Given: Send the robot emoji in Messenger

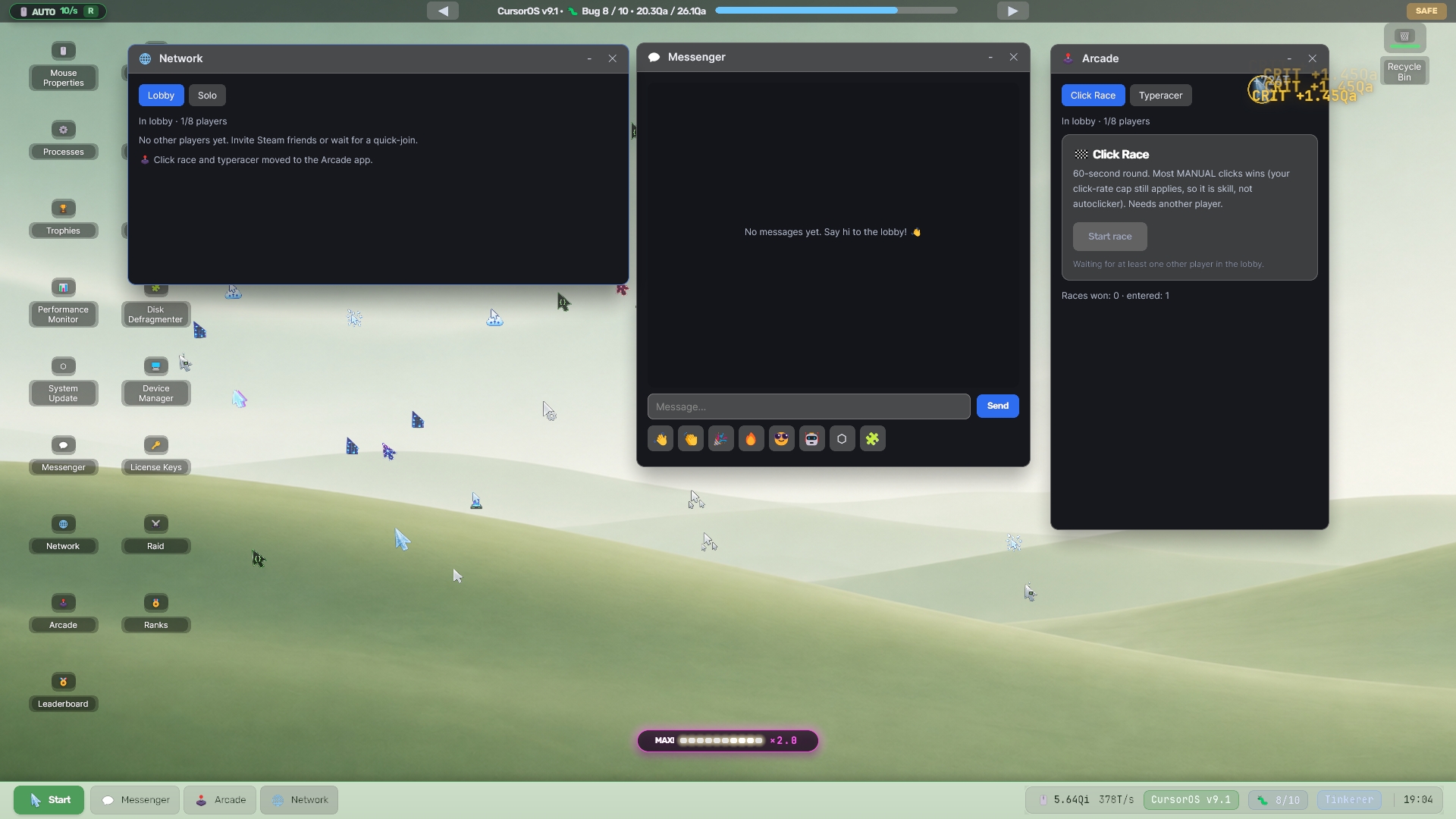Looking at the screenshot, I should coord(812,439).
